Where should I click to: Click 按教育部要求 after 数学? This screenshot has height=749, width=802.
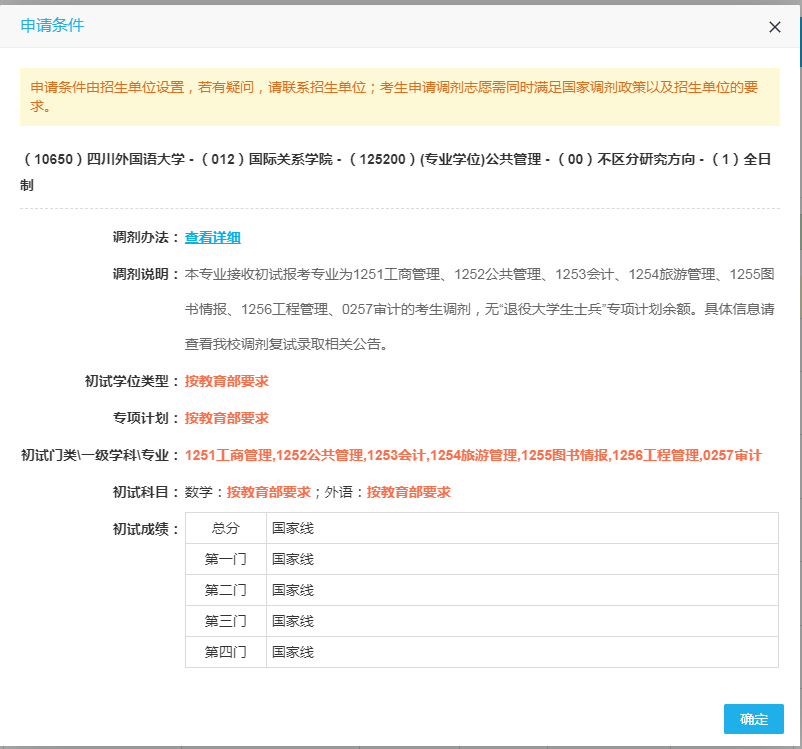coord(269,492)
